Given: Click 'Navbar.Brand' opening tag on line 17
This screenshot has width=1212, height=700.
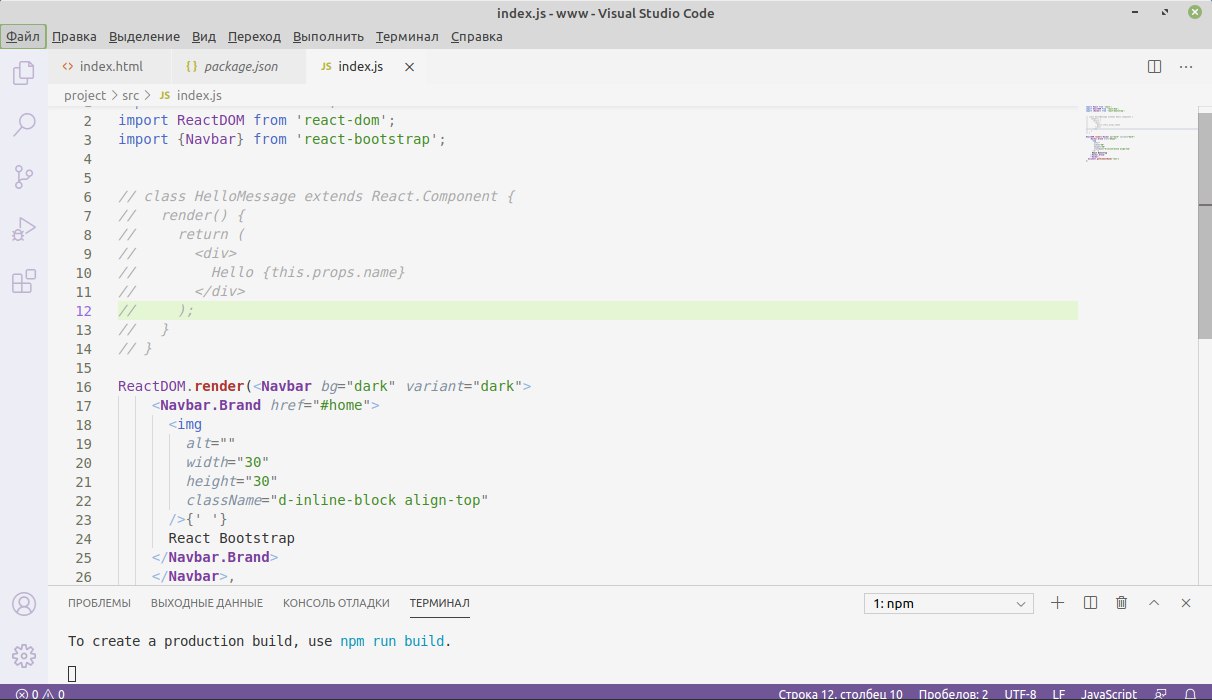Looking at the screenshot, I should click(211, 405).
